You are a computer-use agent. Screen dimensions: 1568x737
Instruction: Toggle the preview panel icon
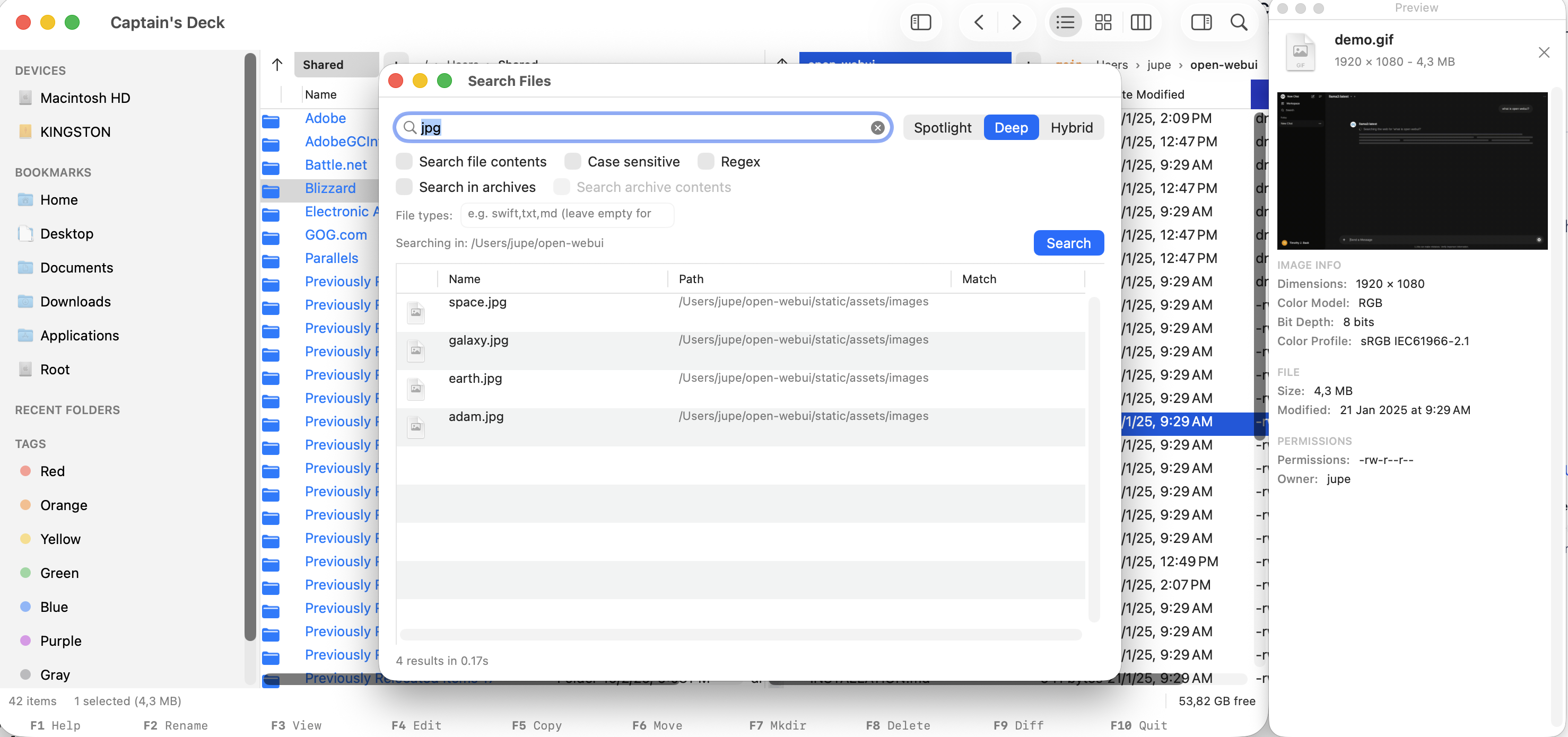click(1200, 22)
